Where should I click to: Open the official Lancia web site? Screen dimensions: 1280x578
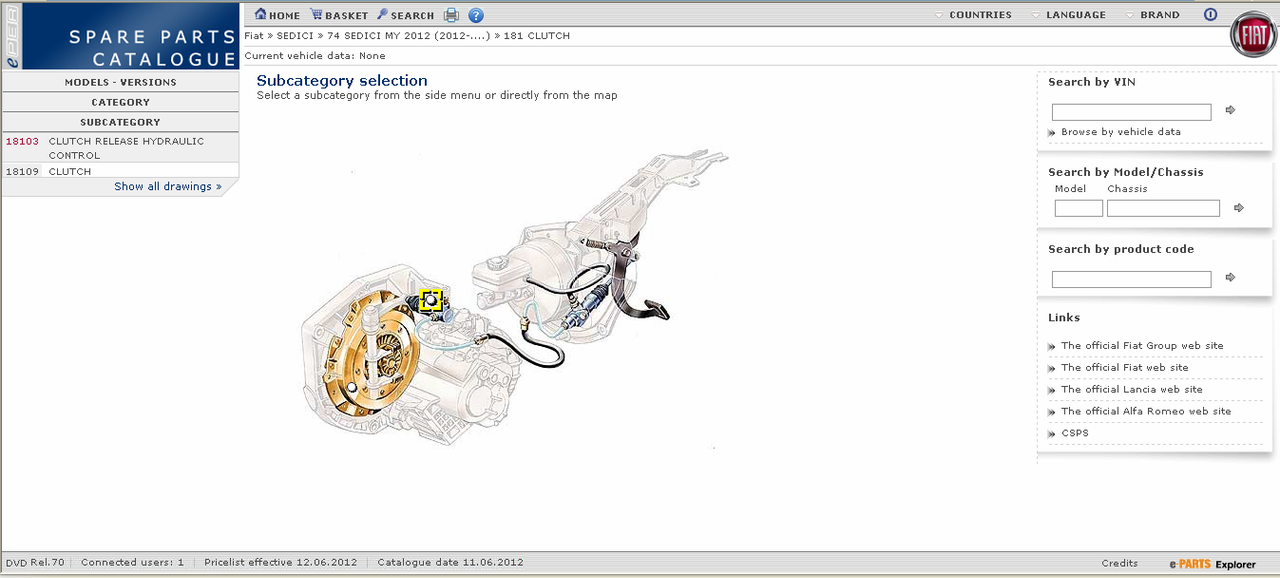click(x=1132, y=390)
